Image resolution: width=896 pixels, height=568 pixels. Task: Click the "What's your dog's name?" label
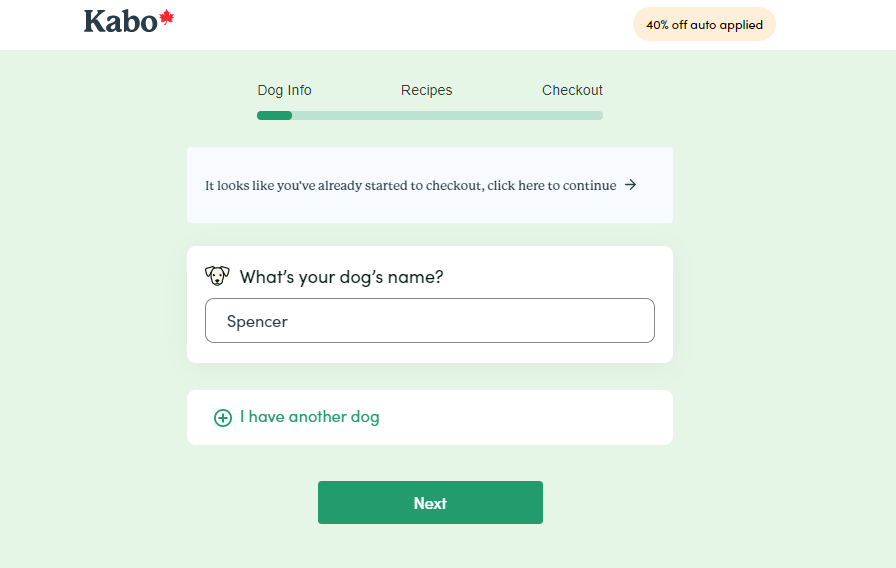coord(341,277)
